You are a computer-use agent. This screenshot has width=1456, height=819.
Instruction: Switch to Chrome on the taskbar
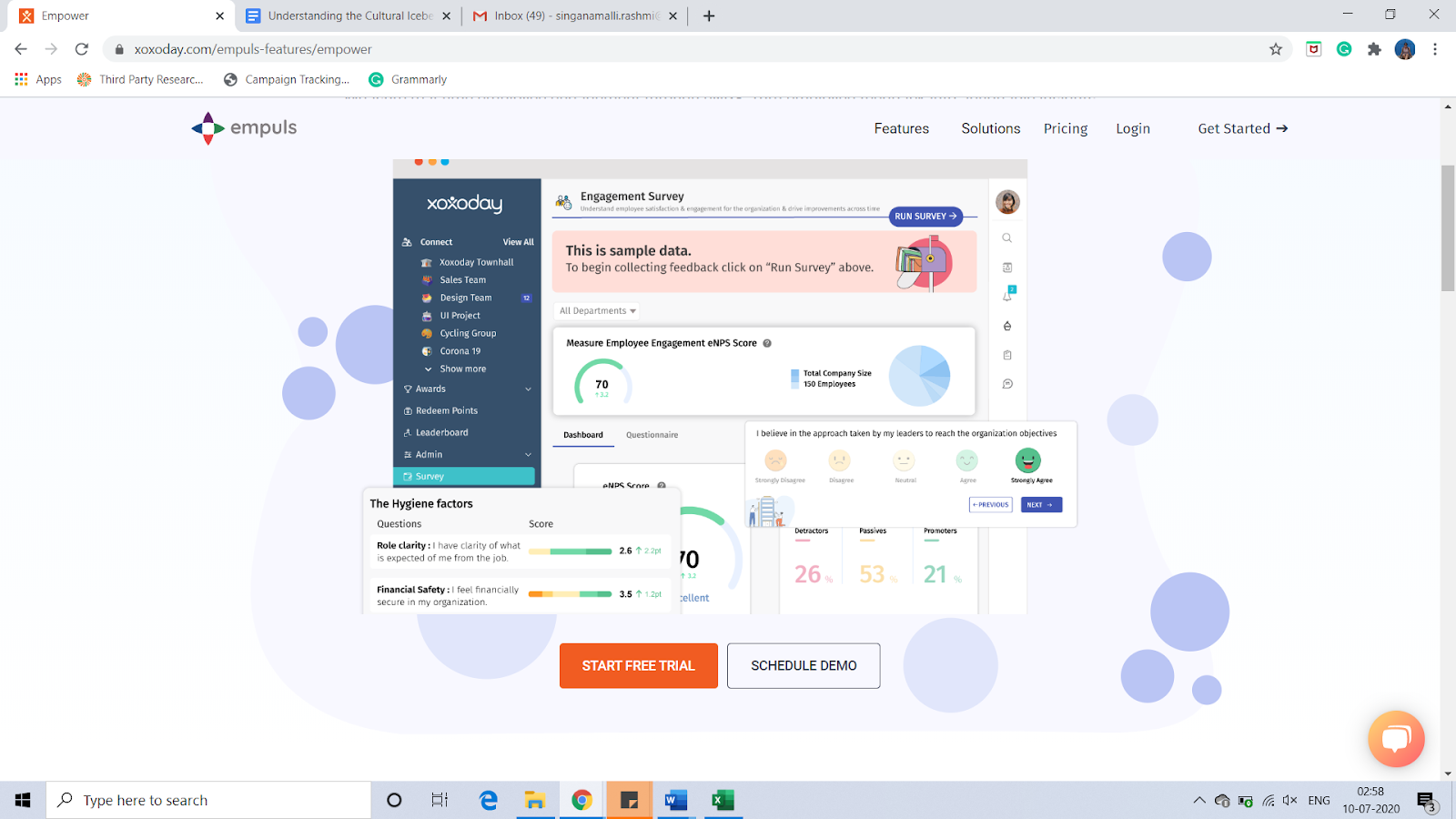click(x=581, y=800)
